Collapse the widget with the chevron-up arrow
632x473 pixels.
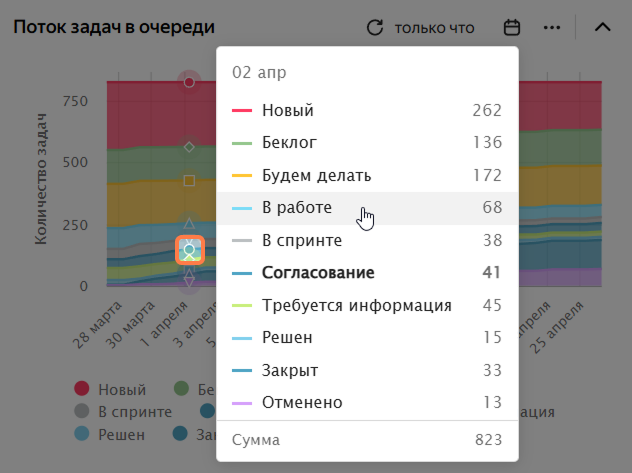pyautogui.click(x=603, y=27)
